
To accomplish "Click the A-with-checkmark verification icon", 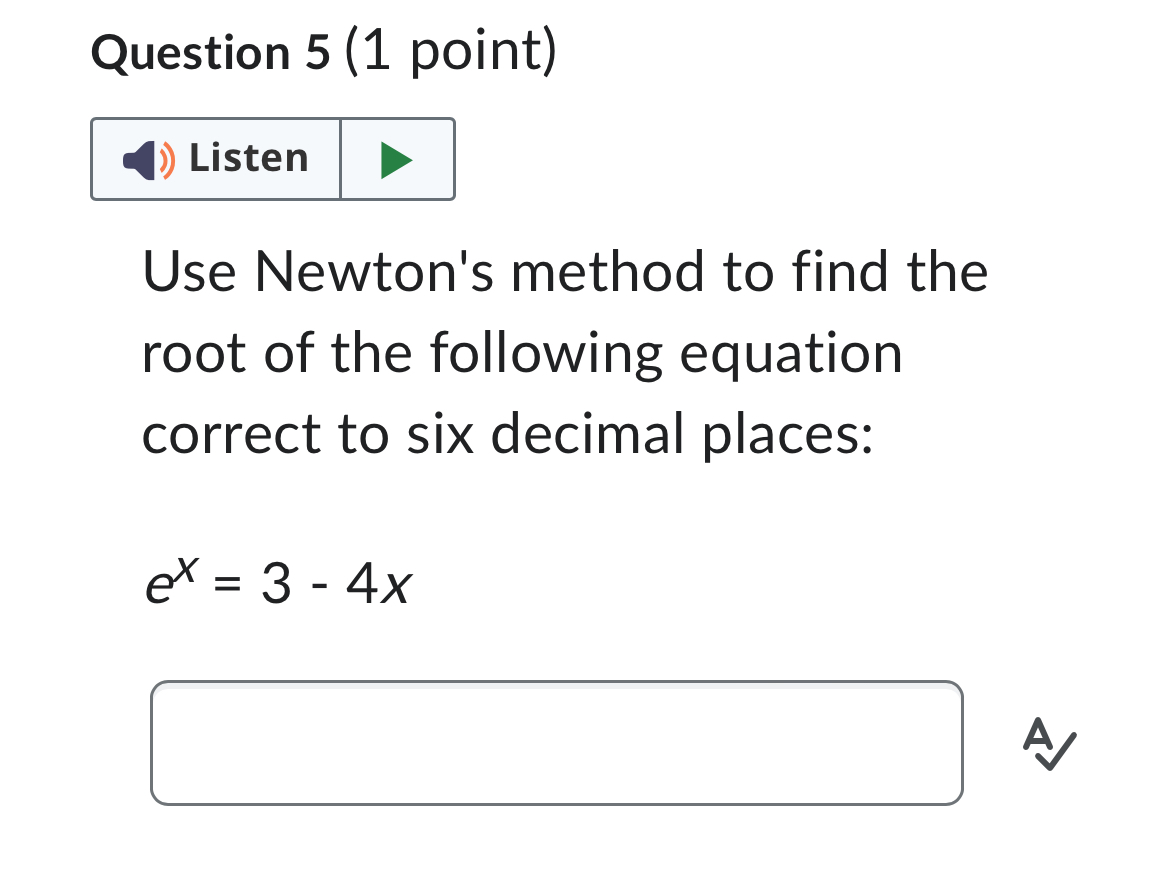I will (x=1049, y=743).
